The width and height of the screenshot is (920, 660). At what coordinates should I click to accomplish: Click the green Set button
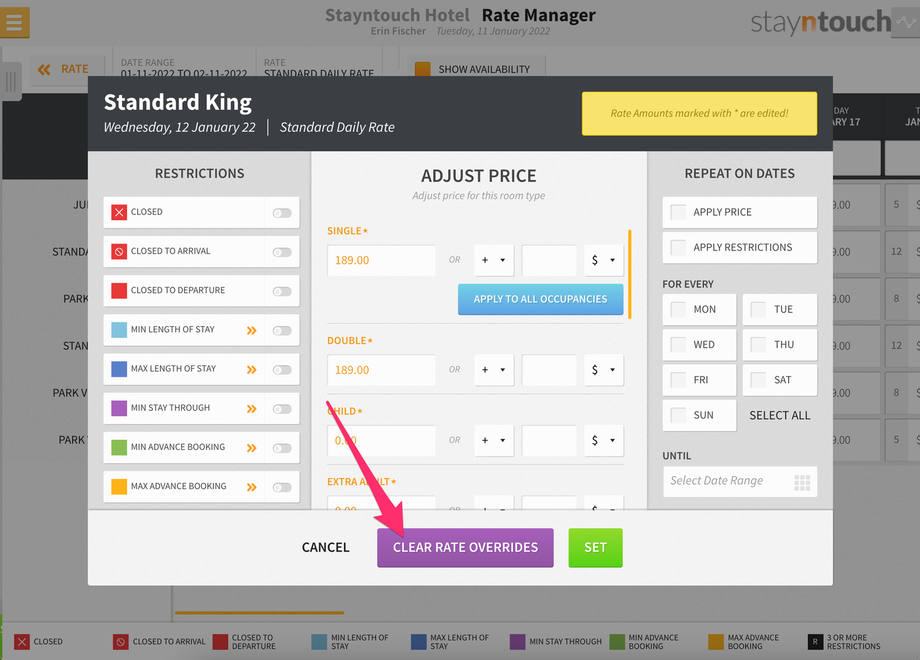tap(596, 548)
